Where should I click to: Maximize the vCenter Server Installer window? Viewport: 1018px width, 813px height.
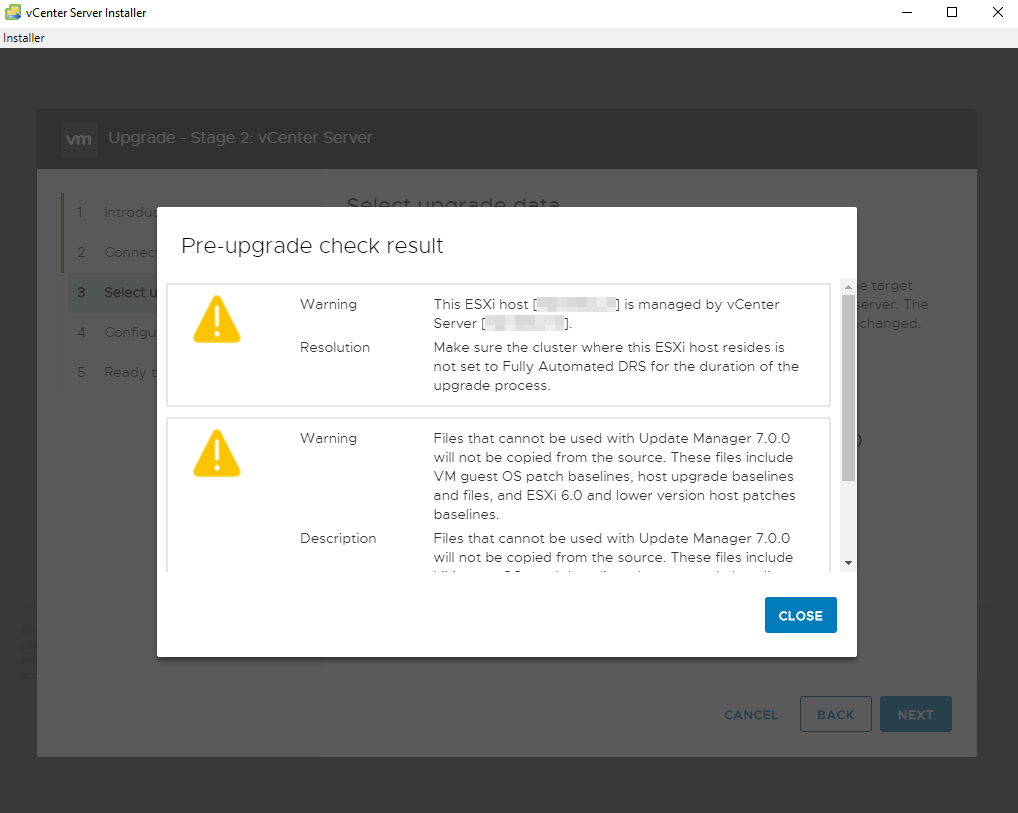pos(952,12)
